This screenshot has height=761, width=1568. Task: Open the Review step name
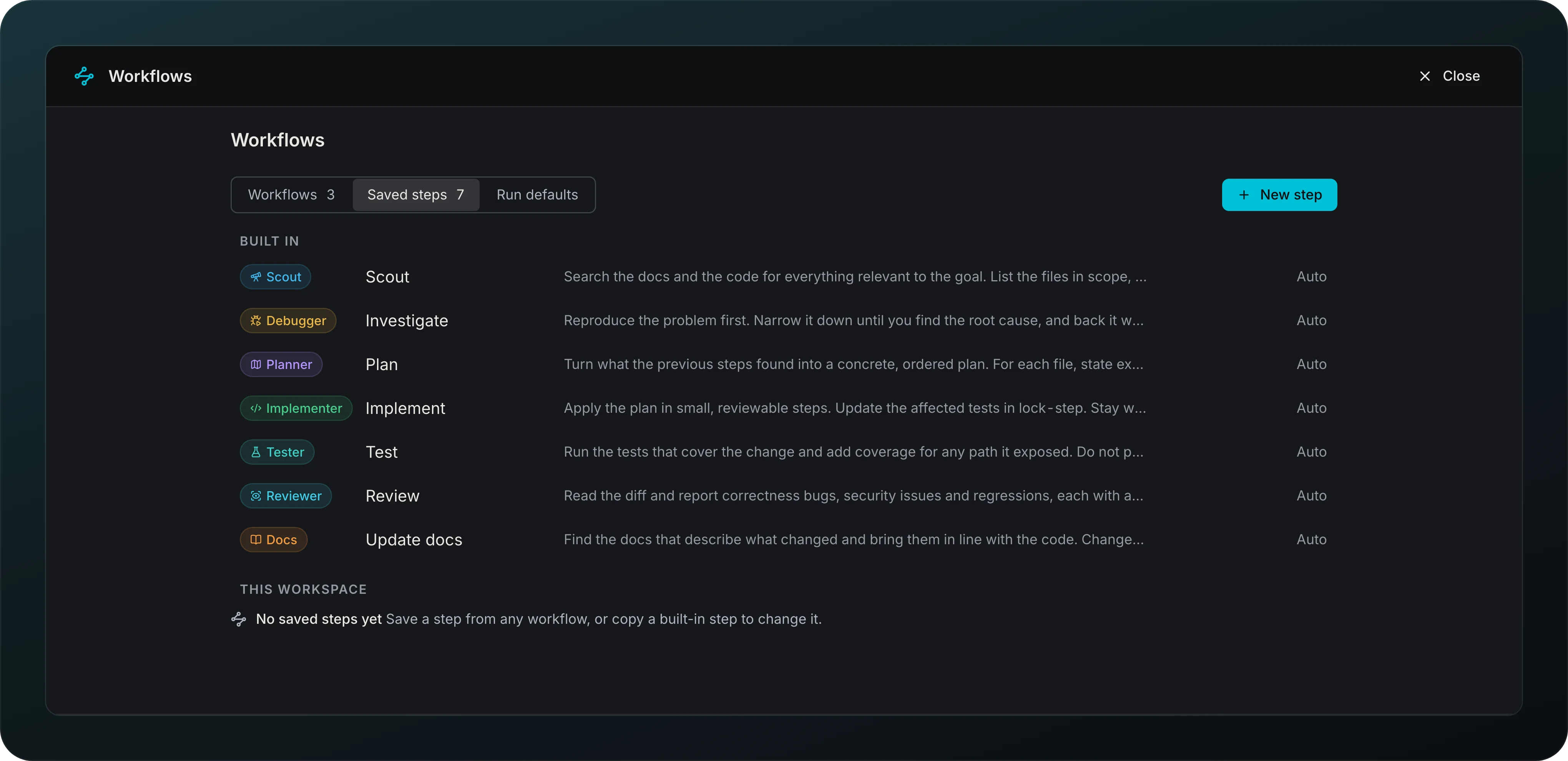click(393, 496)
